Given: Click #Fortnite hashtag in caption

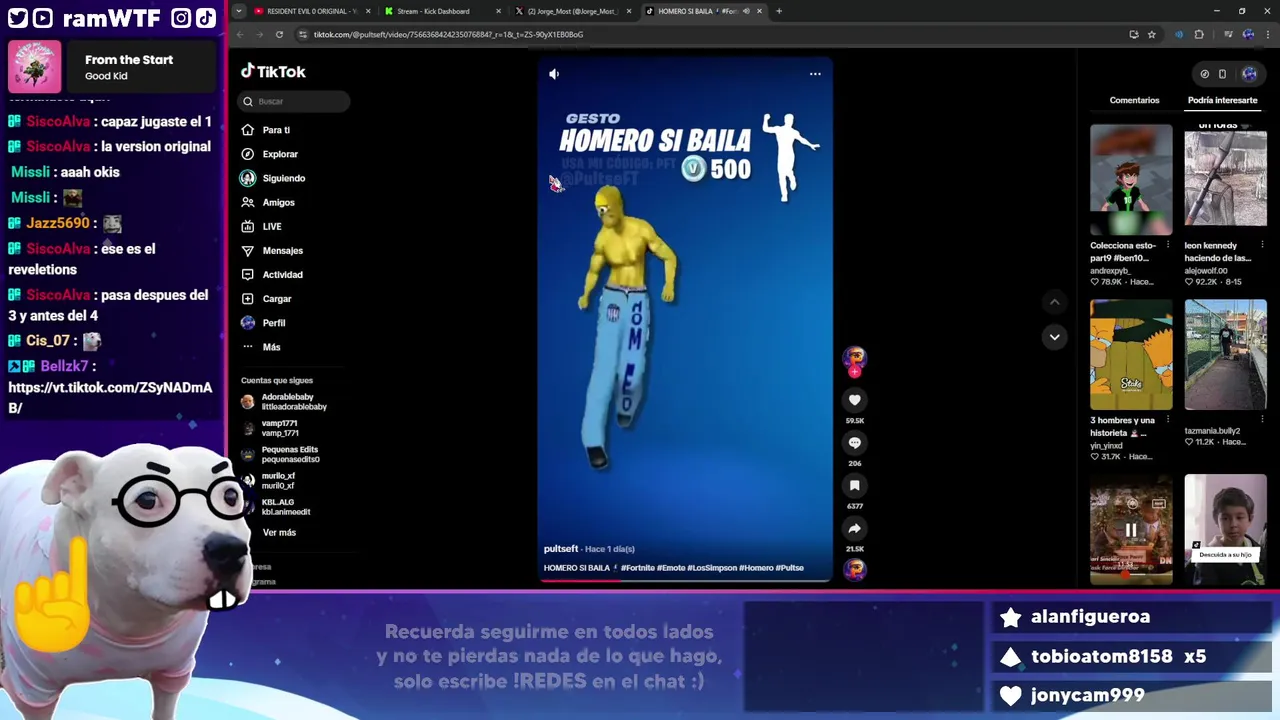Looking at the screenshot, I should click(637, 568).
